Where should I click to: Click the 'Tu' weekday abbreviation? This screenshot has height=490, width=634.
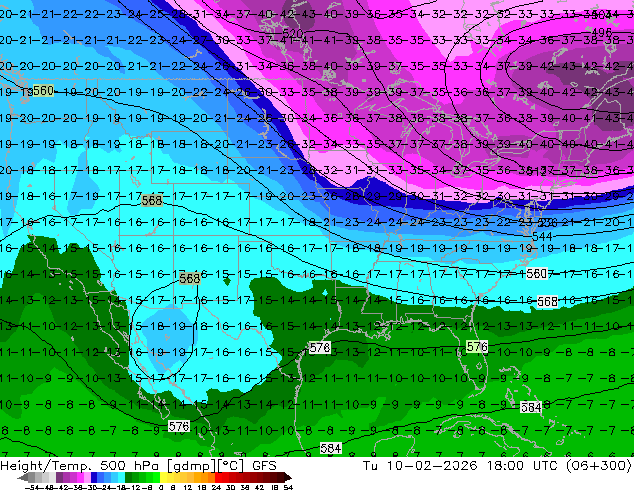click(x=370, y=466)
